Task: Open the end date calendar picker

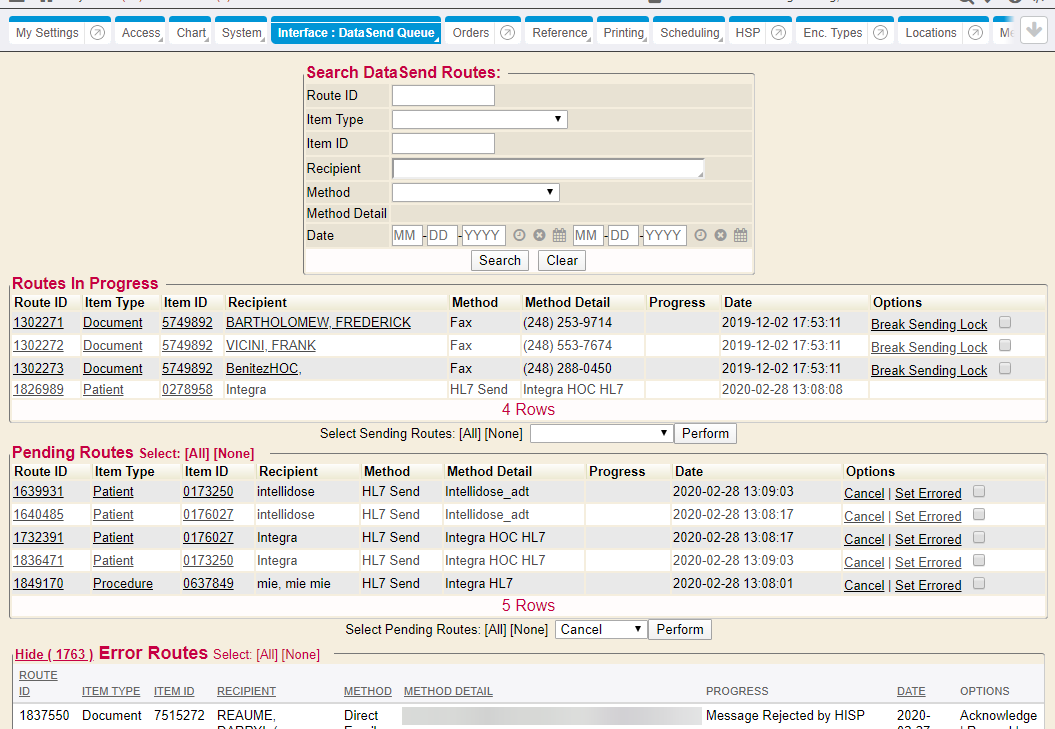Action: 741,236
